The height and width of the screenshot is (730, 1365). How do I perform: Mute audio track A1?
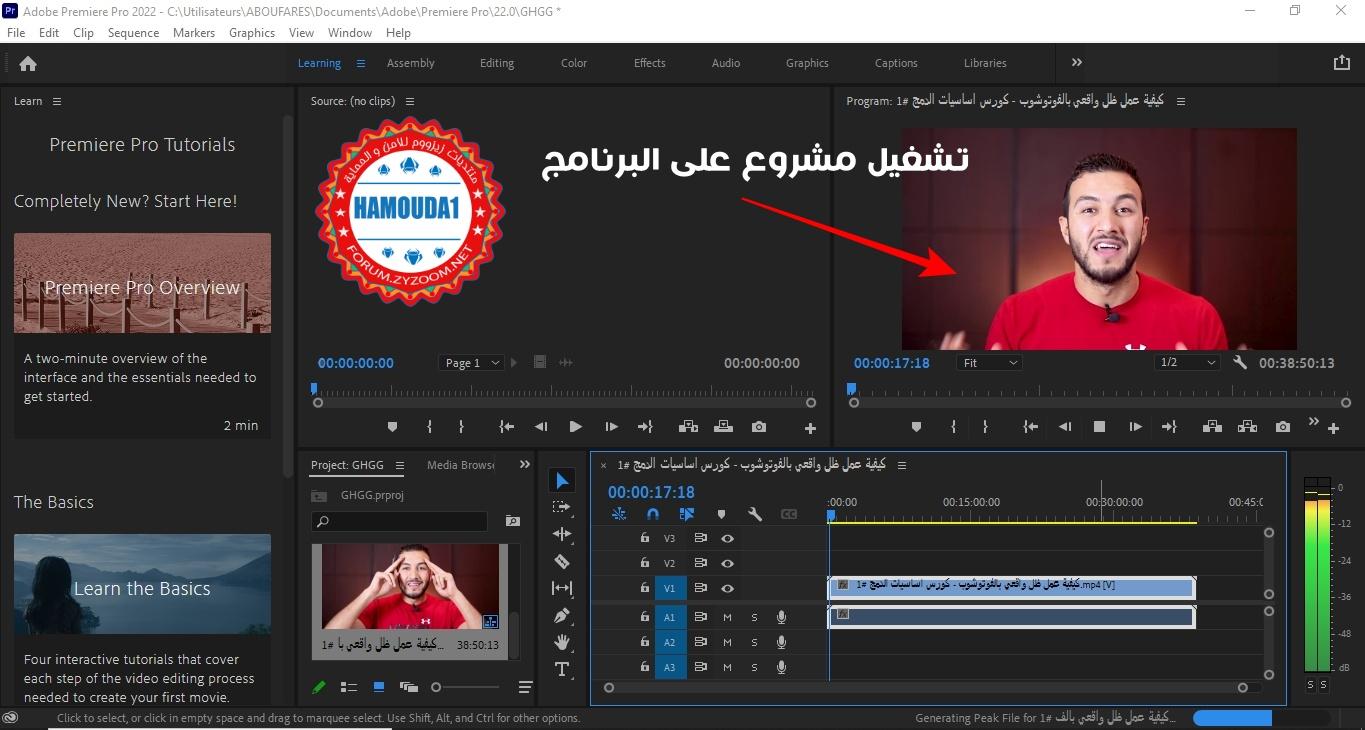pos(727,617)
